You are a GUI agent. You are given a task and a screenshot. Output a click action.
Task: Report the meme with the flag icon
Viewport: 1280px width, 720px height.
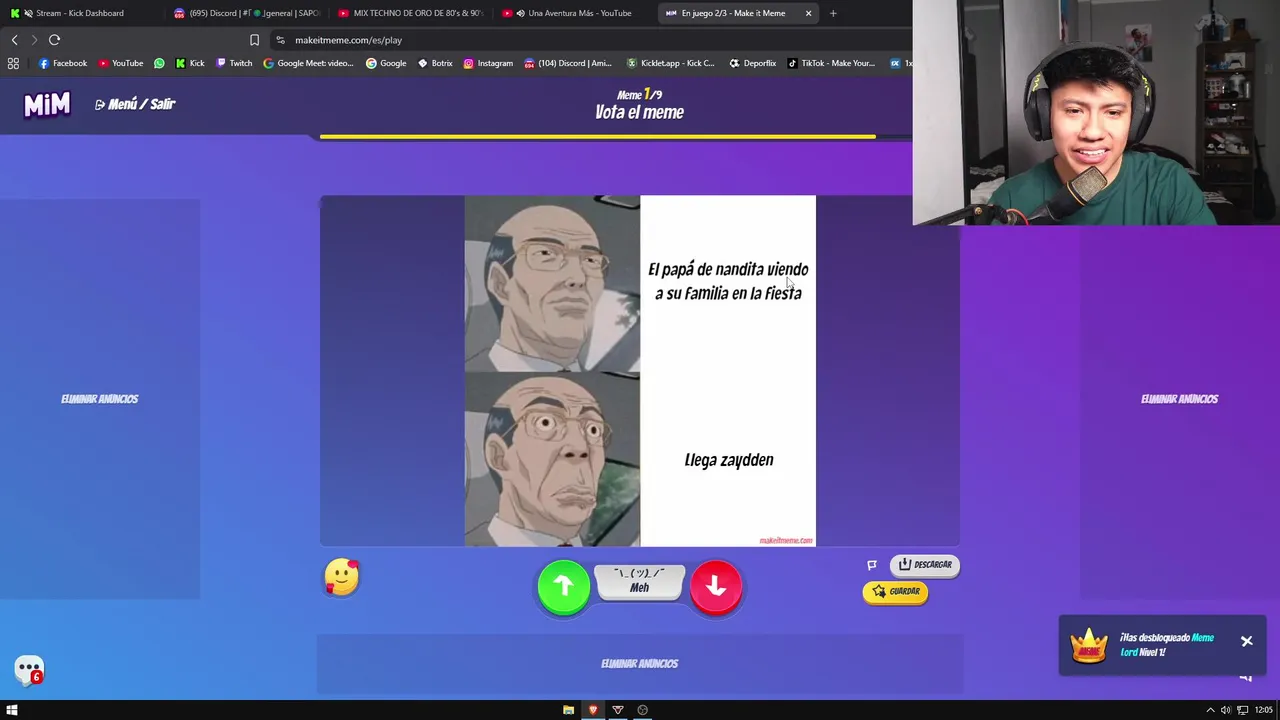[x=872, y=565]
